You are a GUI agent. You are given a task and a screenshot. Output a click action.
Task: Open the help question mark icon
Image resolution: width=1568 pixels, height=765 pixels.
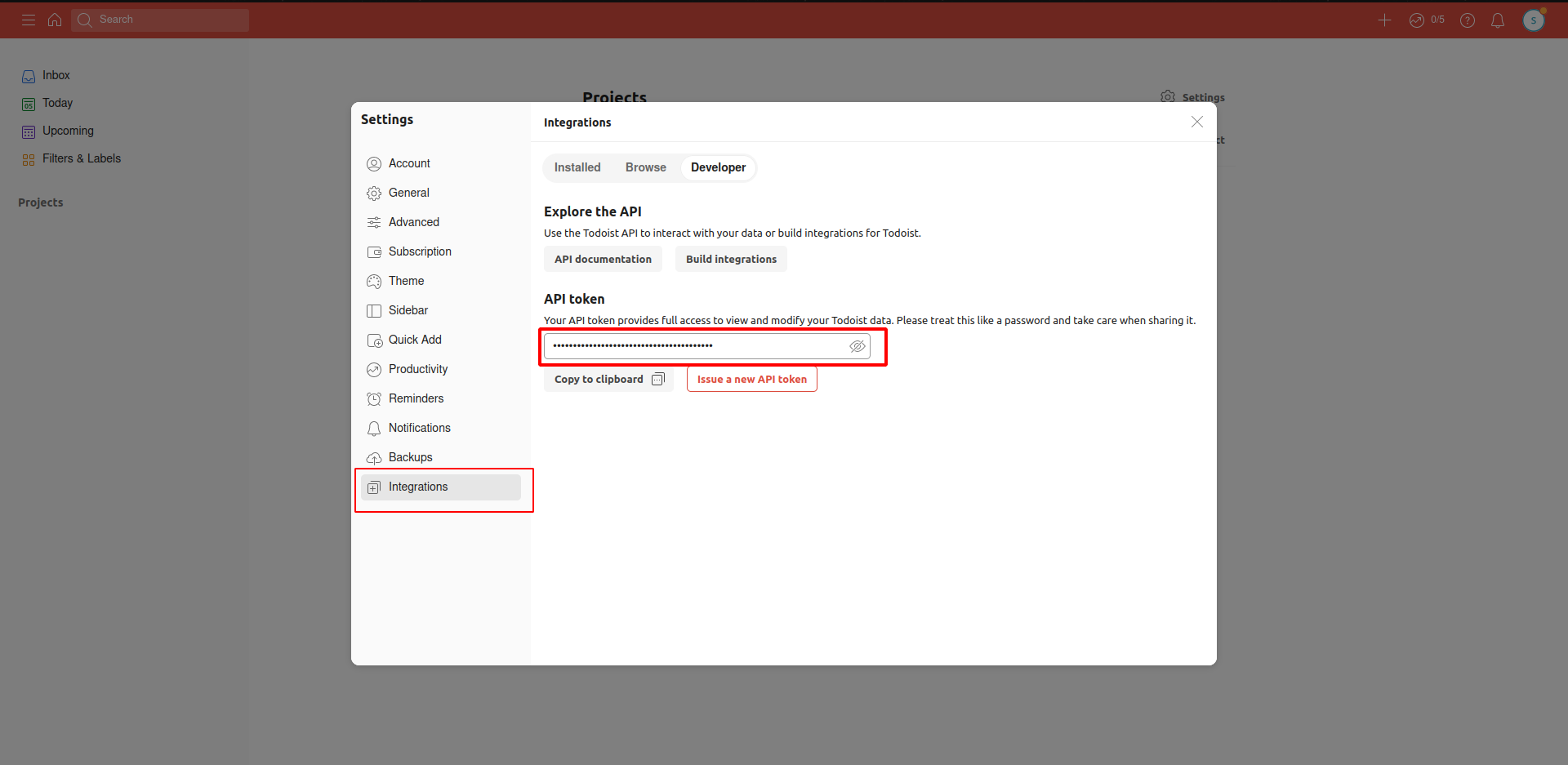(1468, 20)
